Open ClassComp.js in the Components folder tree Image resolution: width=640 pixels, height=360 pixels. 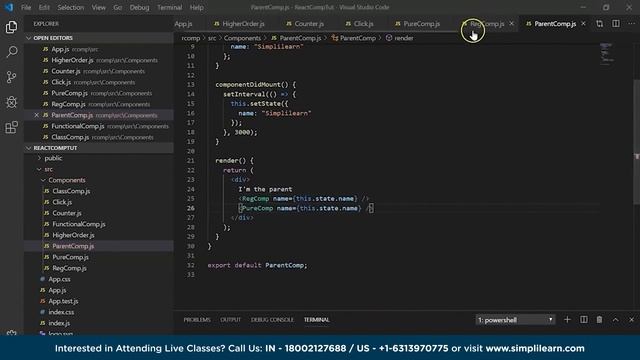[71, 191]
